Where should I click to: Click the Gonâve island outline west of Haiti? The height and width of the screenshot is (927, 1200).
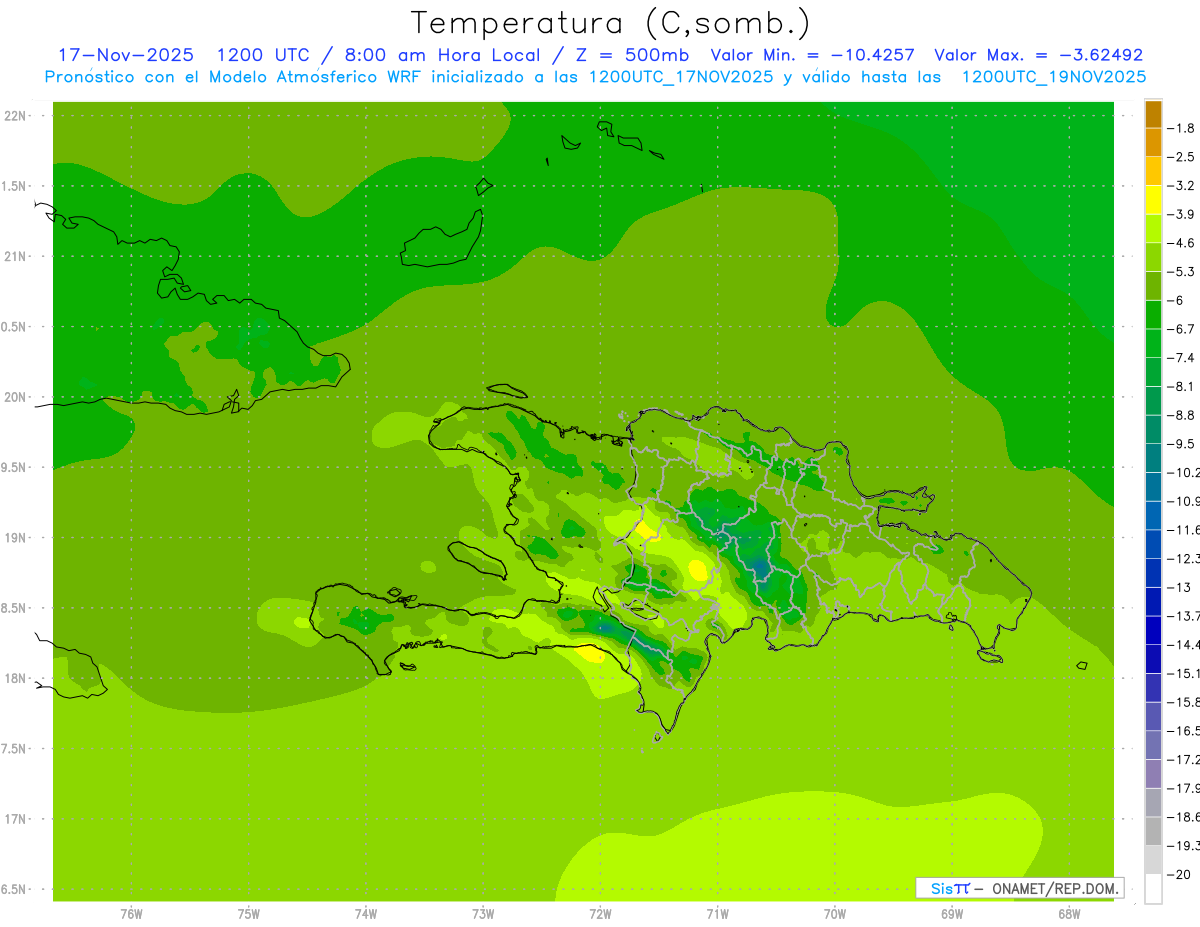click(475, 558)
